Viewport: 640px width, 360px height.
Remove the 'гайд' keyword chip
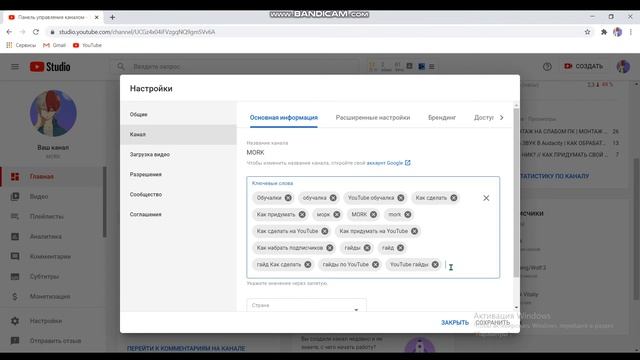(400, 248)
